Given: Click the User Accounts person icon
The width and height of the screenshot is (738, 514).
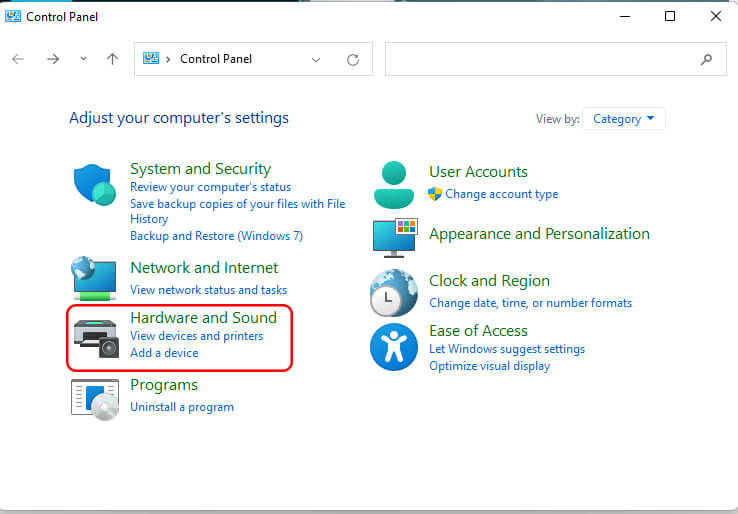Looking at the screenshot, I should [x=393, y=183].
